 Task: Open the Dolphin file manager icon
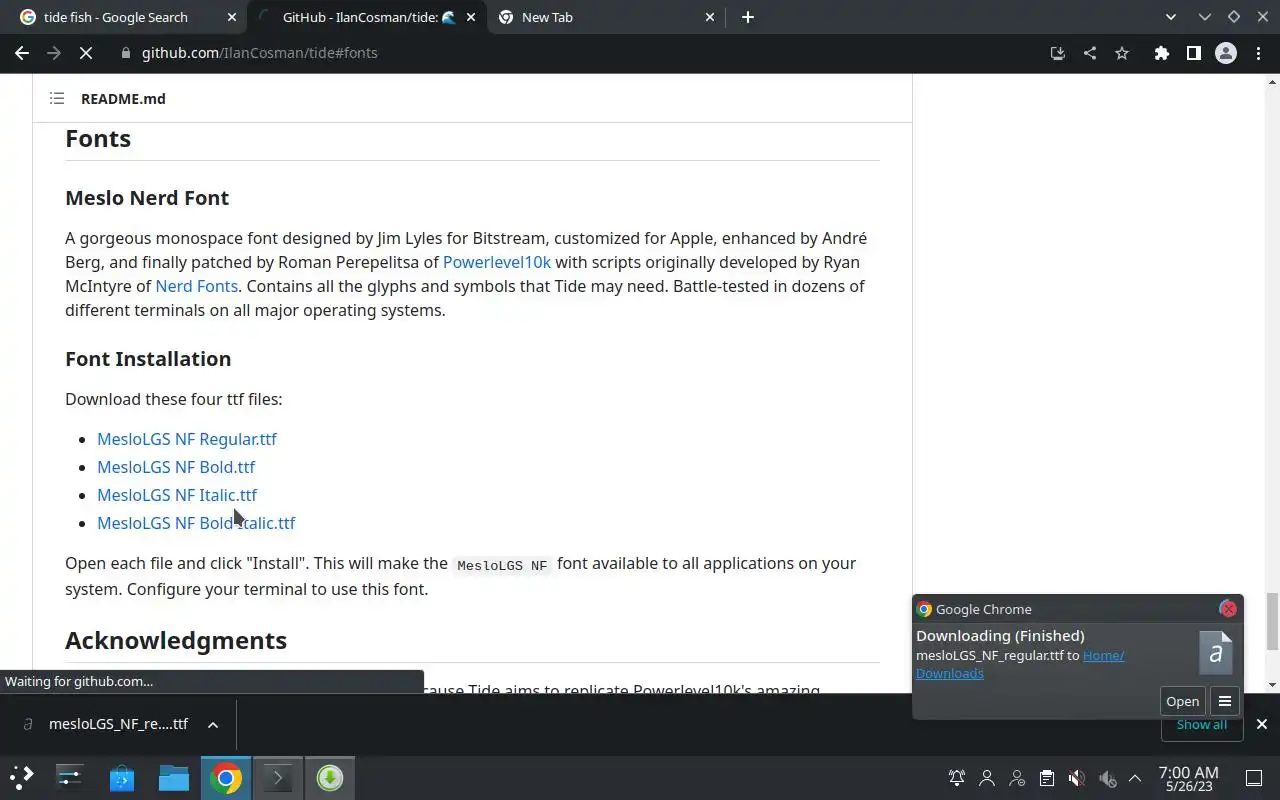pos(174,778)
